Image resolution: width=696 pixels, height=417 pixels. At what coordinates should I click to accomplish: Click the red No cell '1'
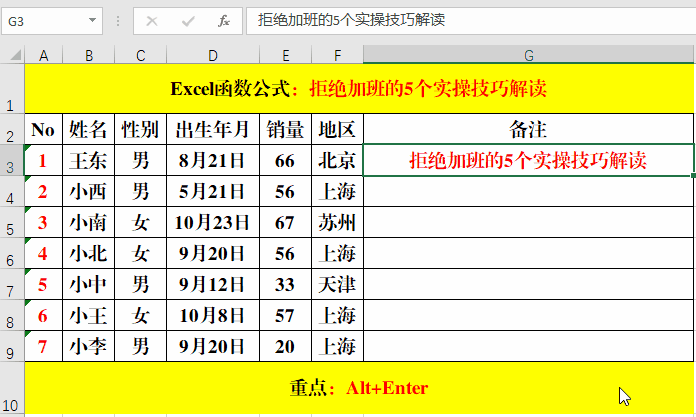[44, 160]
